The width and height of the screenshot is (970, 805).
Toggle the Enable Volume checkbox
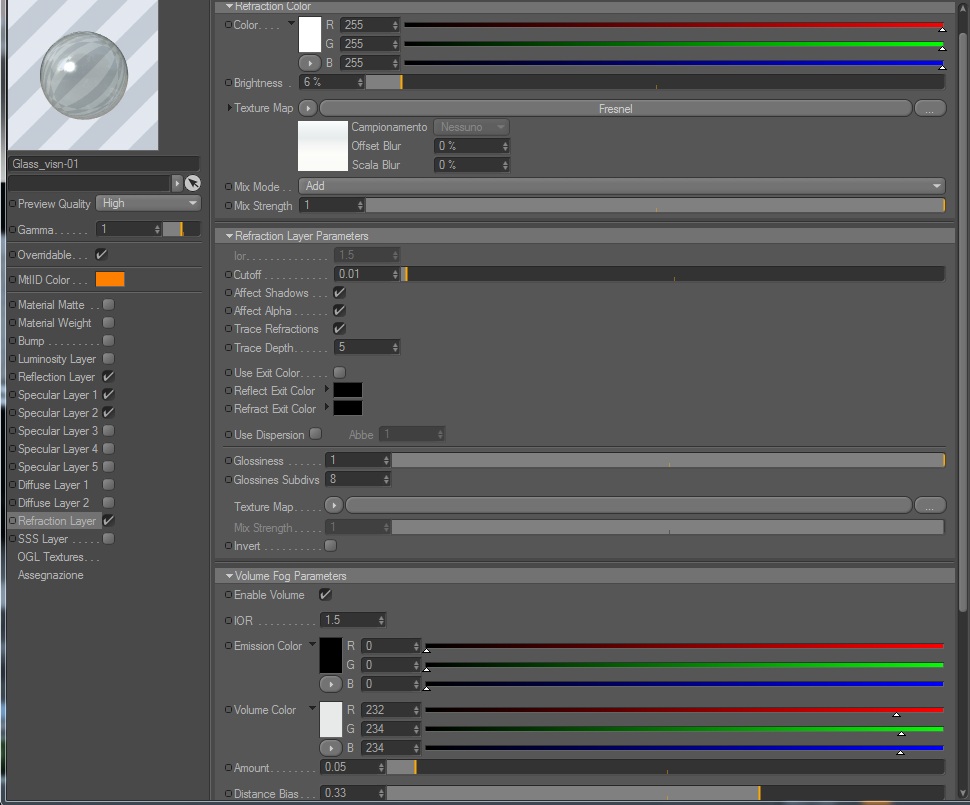tap(325, 595)
